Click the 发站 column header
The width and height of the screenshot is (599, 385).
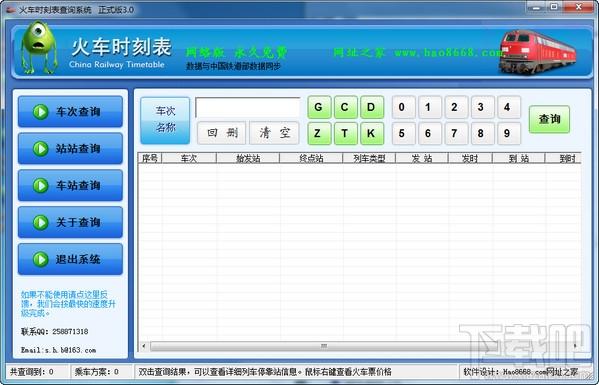tap(422, 158)
